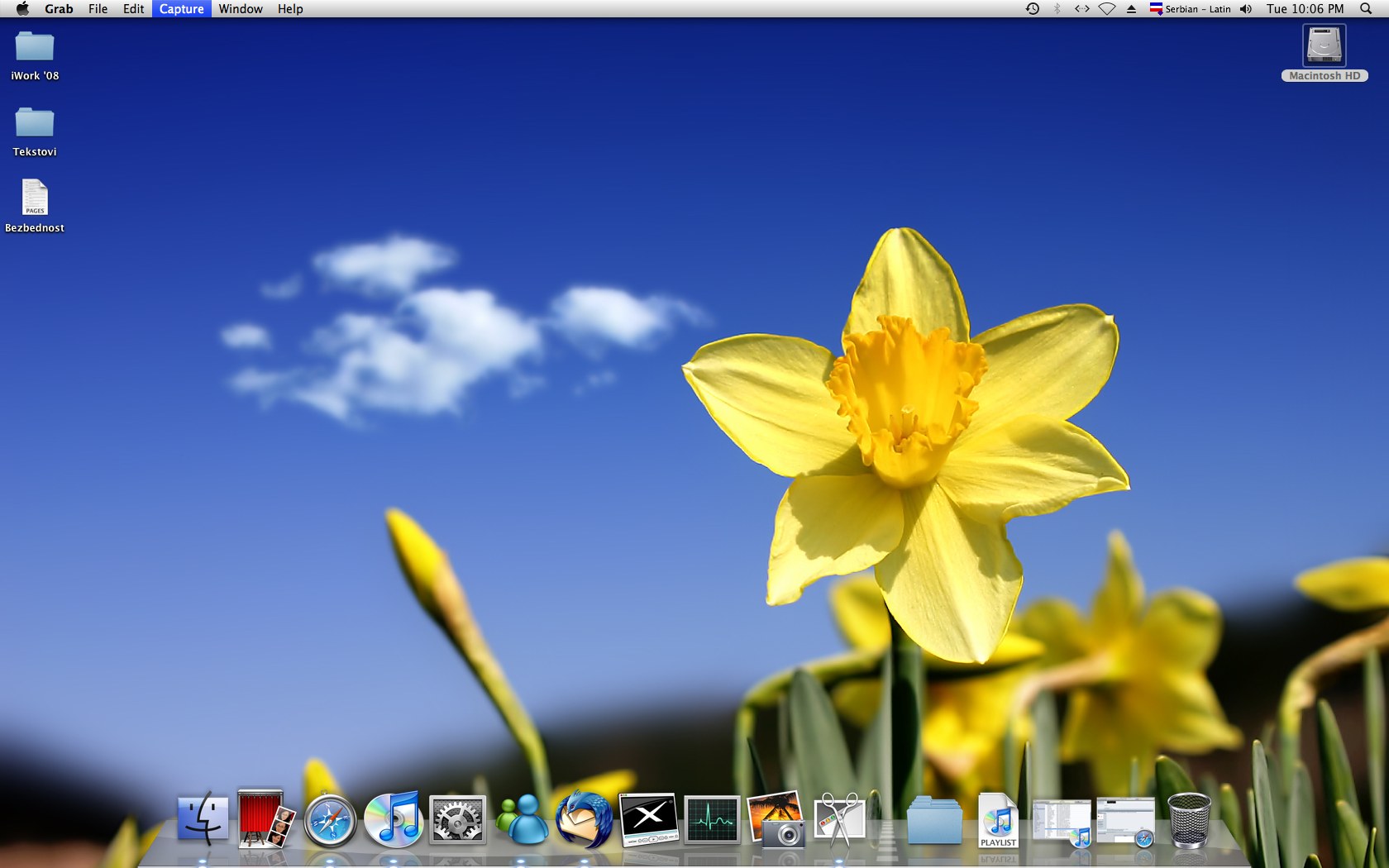Open the AirPort Wi-Fi status menu
This screenshot has height=868, width=1389.
1107,9
